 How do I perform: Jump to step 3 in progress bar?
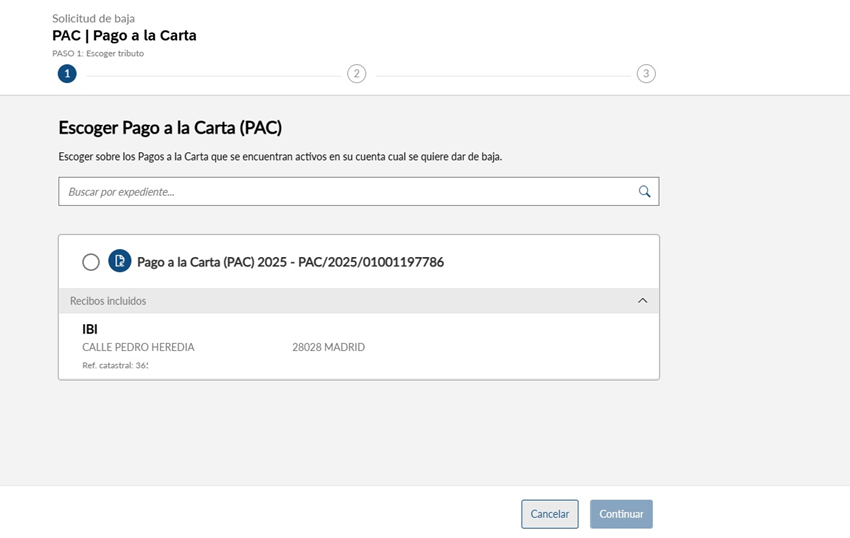click(646, 73)
